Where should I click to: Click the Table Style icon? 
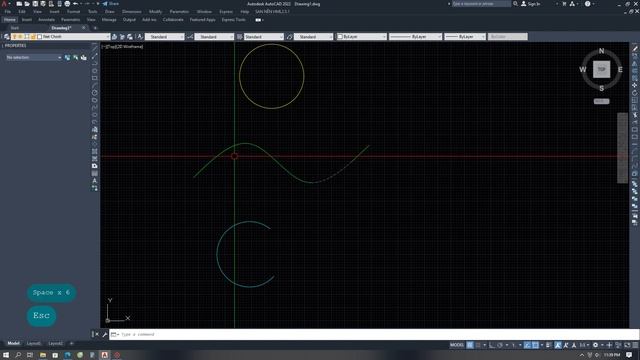coord(240,37)
